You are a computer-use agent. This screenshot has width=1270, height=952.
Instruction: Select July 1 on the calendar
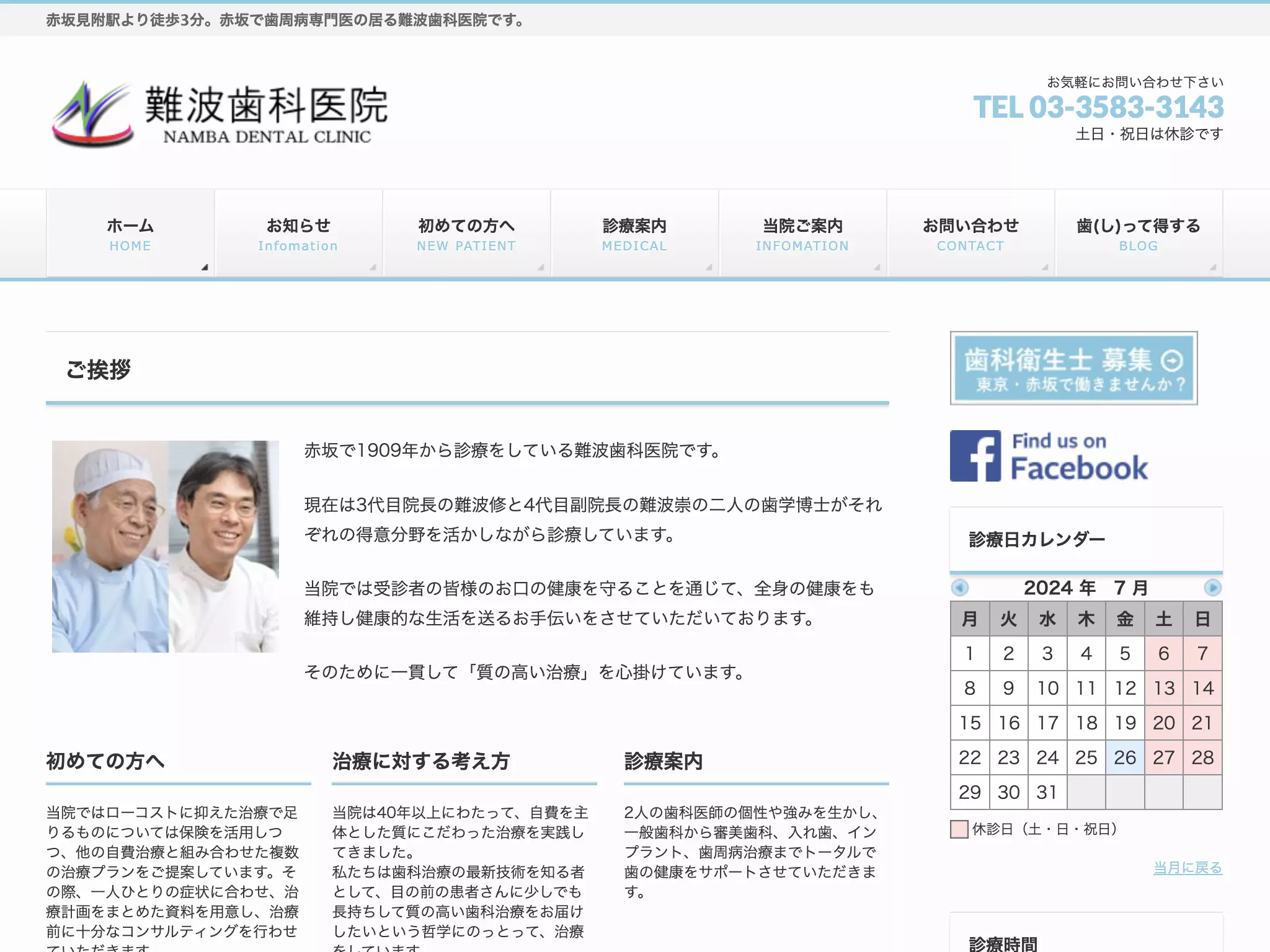(970, 653)
